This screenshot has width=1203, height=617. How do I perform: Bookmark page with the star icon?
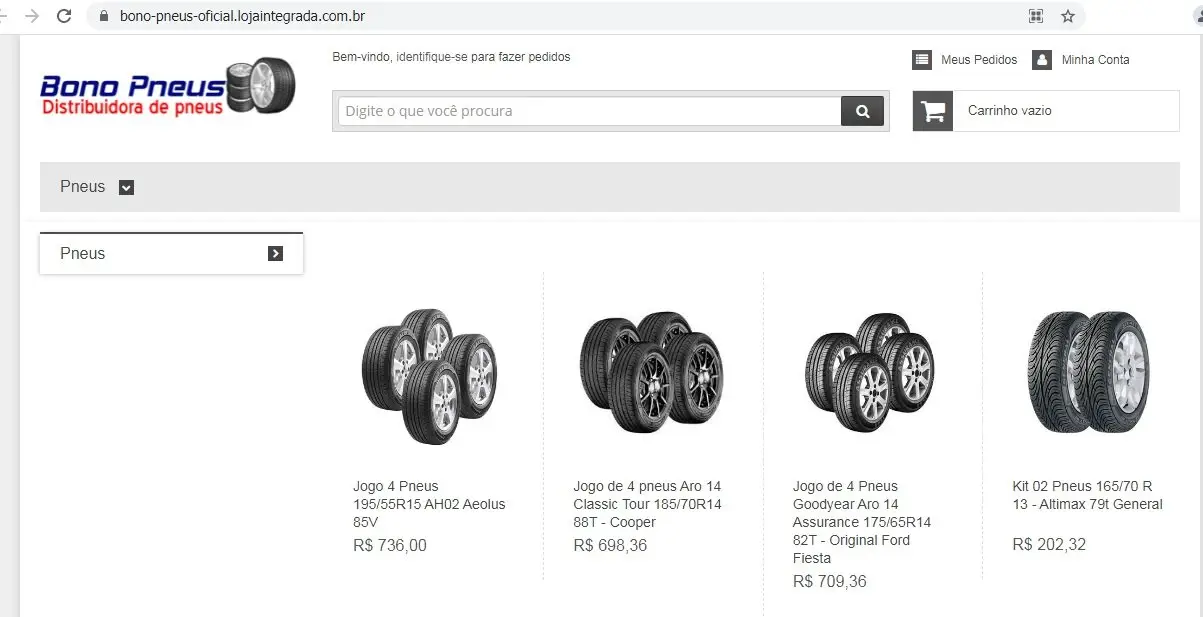[1068, 16]
